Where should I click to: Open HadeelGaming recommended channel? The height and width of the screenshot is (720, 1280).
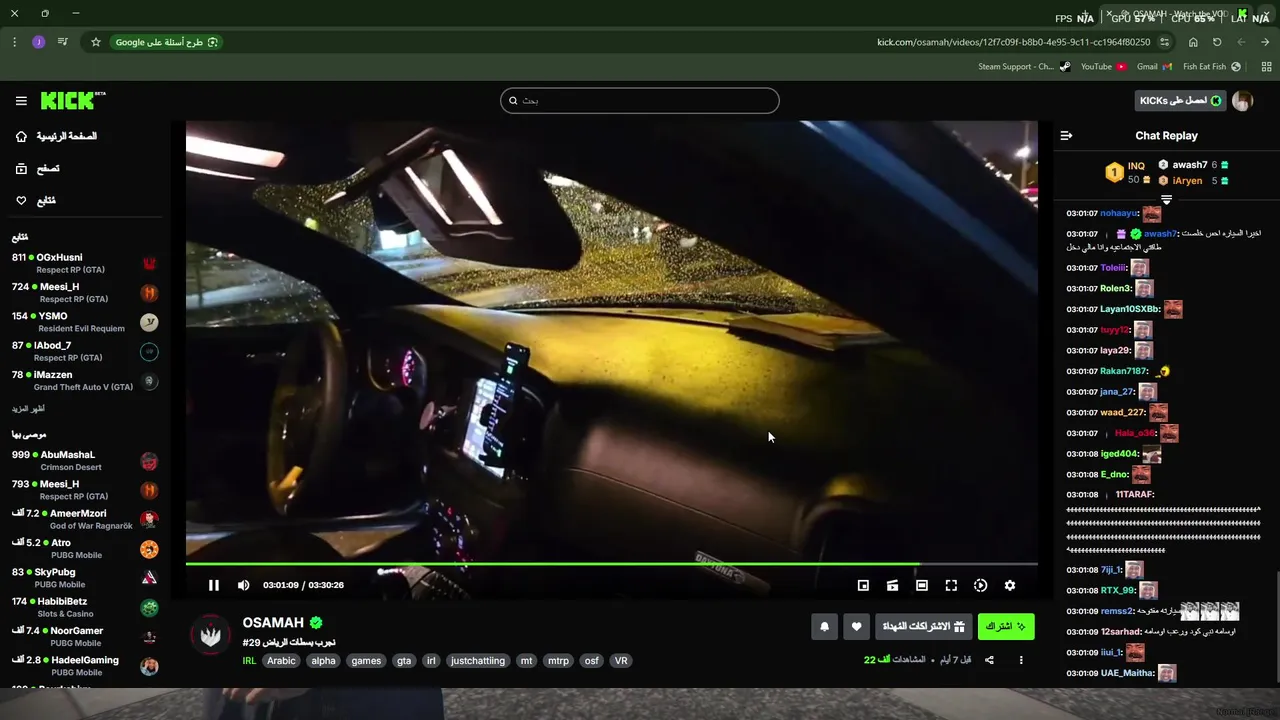(x=85, y=666)
